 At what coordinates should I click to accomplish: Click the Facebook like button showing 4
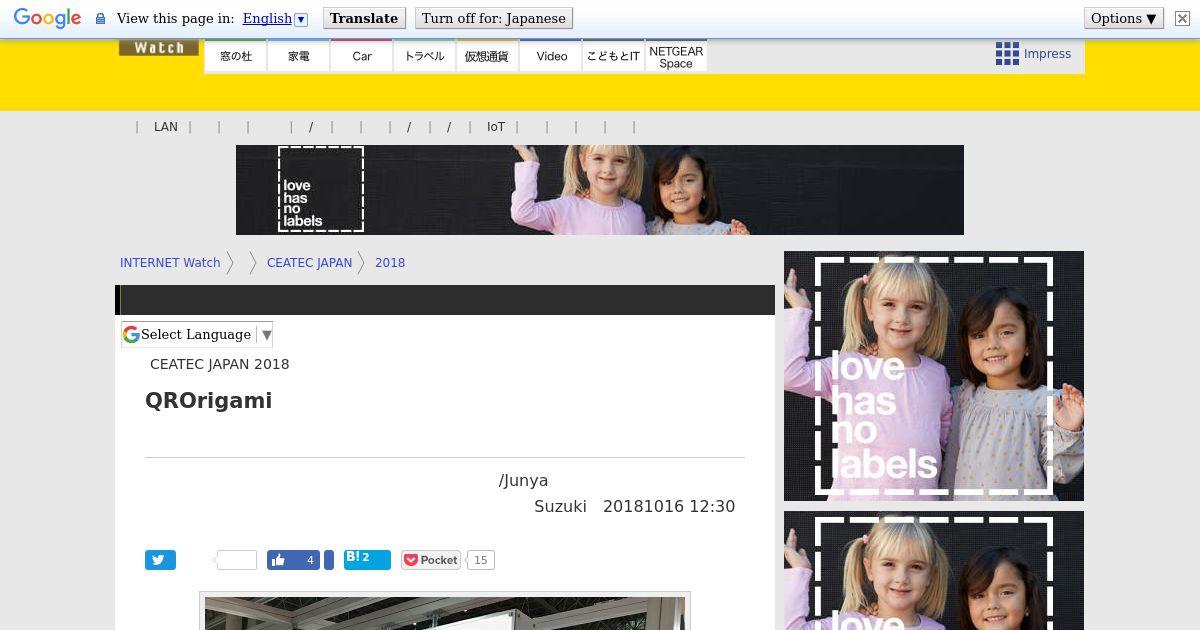293,560
